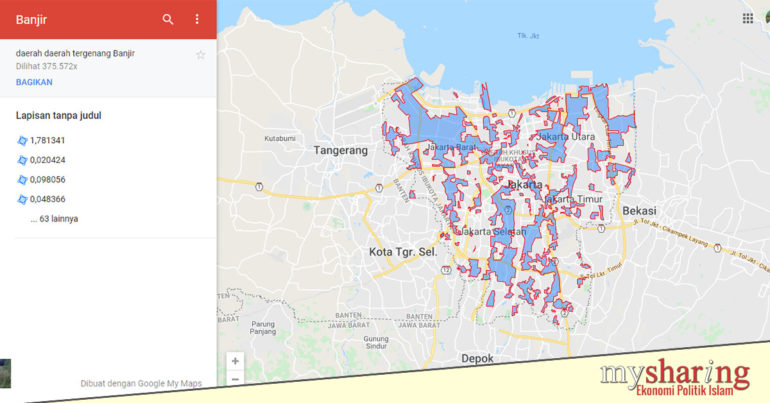Screen dimensions: 770x403
Task: Click the BAGIKAN share link
Action: 35,82
